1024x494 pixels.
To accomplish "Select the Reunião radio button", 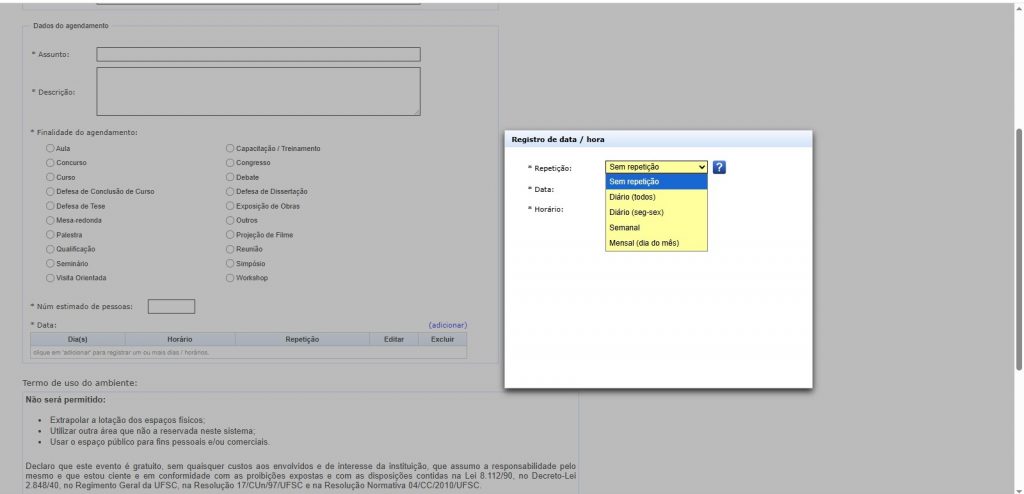I will click(x=230, y=249).
